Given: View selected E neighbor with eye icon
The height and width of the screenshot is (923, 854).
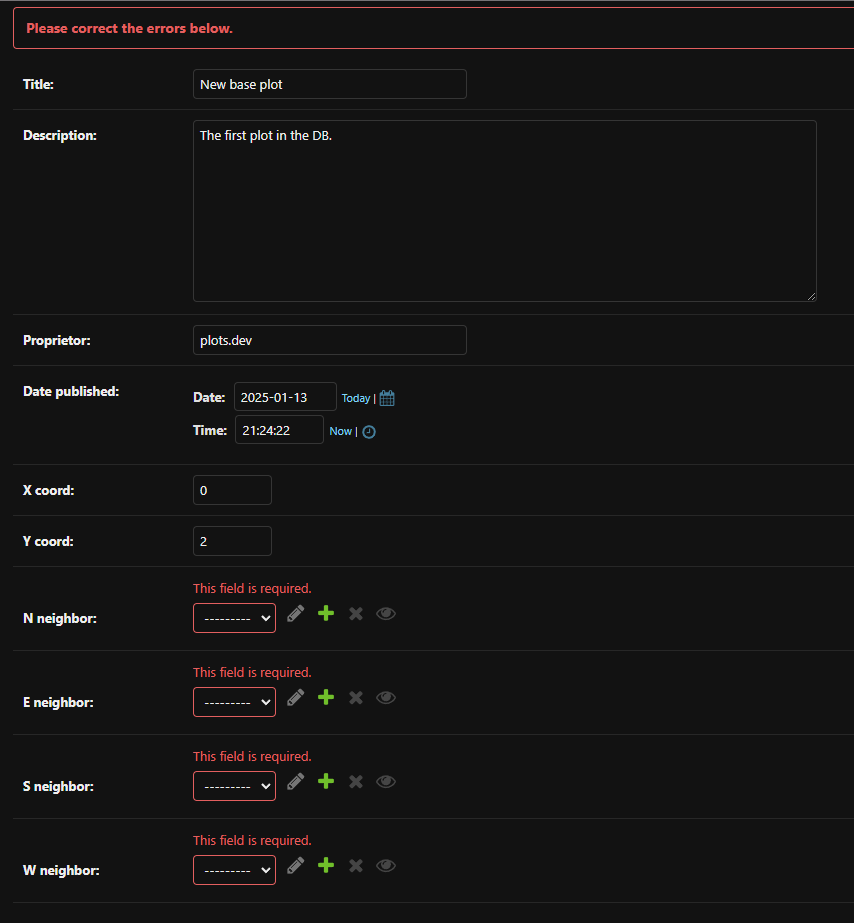Looking at the screenshot, I should pyautogui.click(x=386, y=698).
